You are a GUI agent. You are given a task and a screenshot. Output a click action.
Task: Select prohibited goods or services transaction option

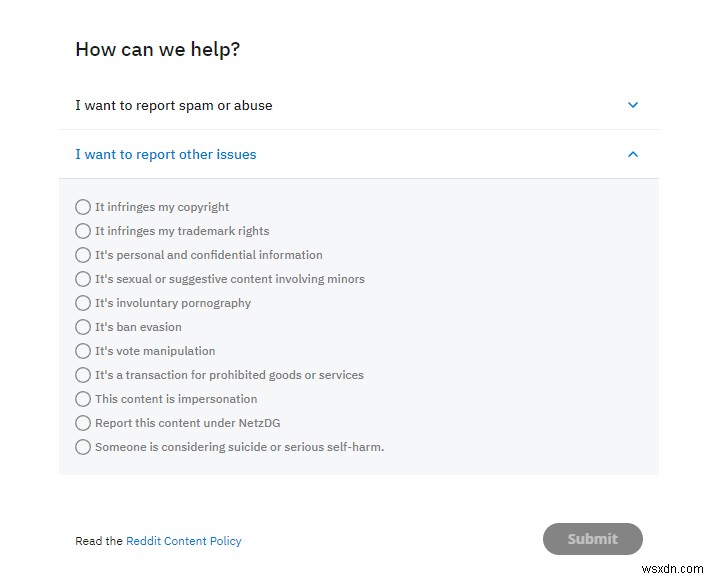pyautogui.click(x=83, y=375)
